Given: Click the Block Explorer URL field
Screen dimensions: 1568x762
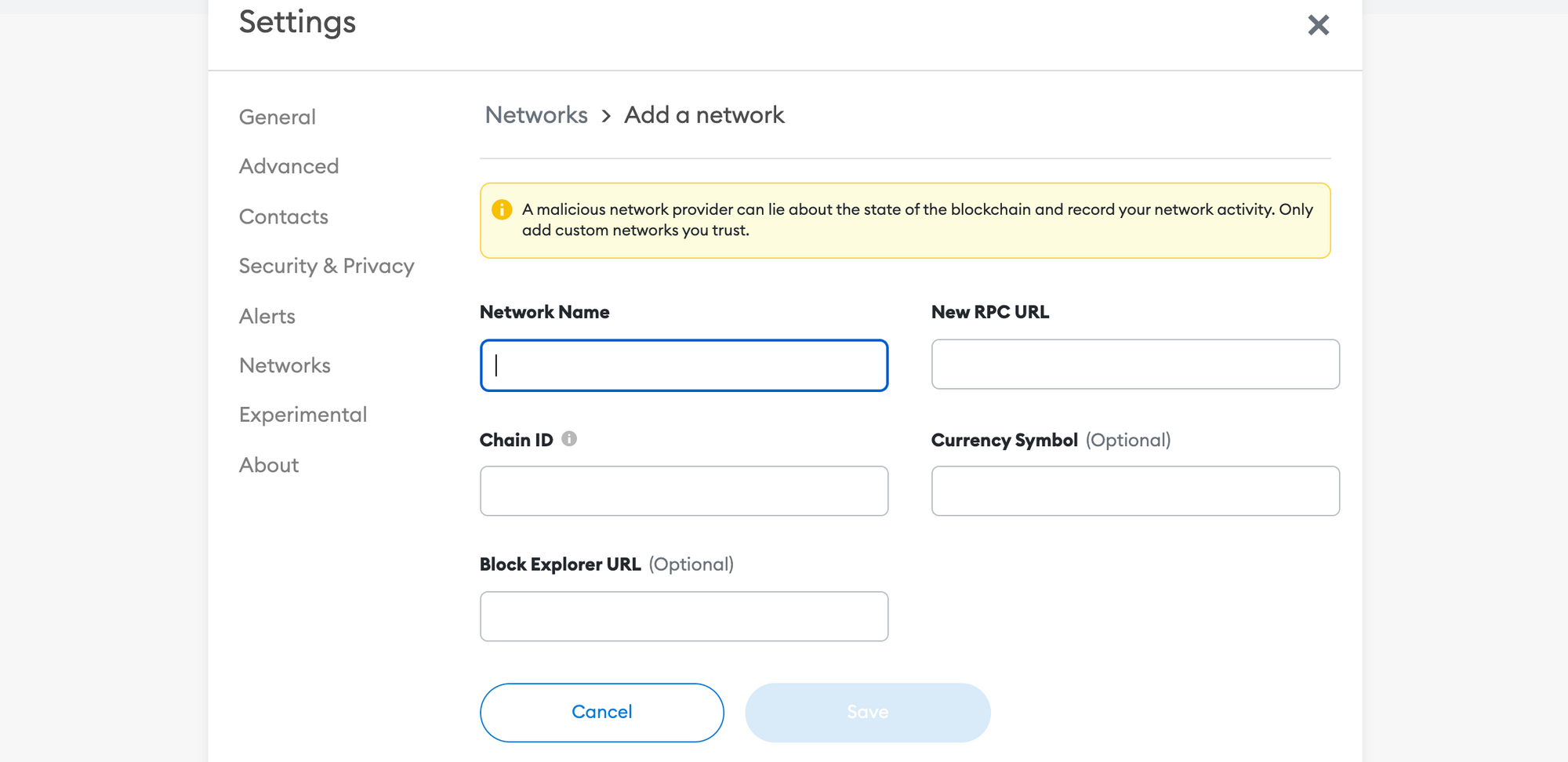Looking at the screenshot, I should (684, 616).
